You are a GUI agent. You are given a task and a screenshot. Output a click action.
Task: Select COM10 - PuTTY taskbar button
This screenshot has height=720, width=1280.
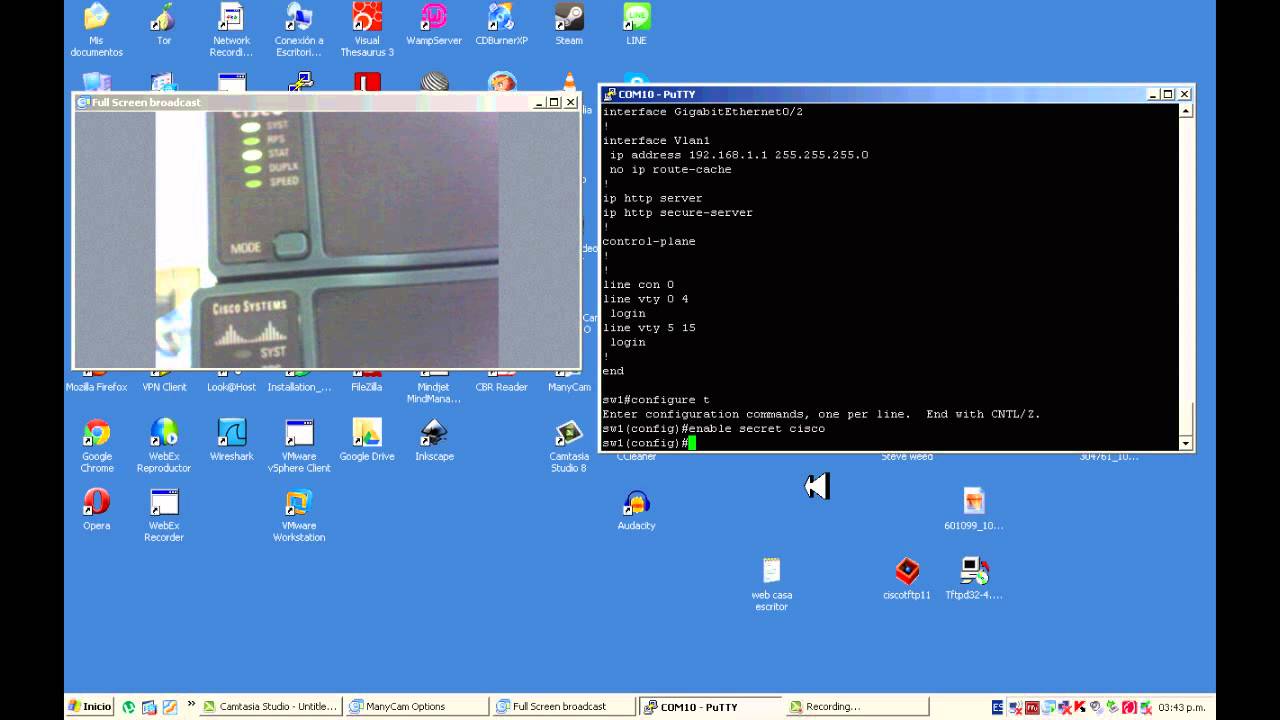[x=710, y=706]
